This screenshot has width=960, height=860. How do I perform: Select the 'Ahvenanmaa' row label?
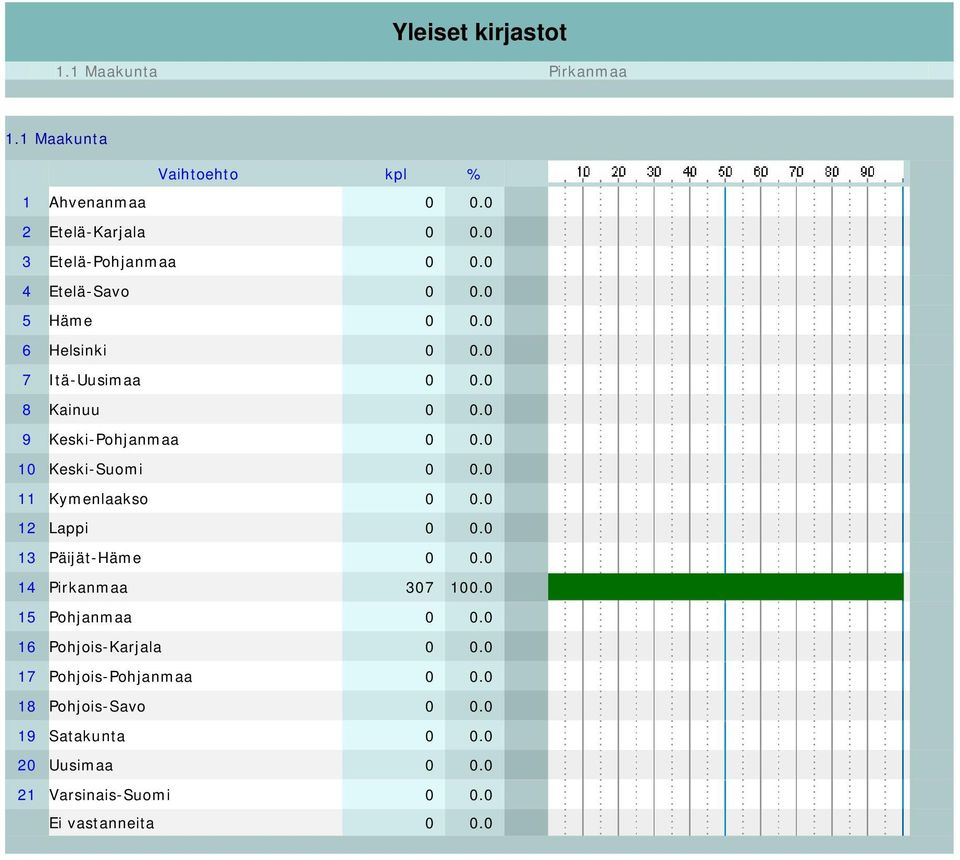pyautogui.click(x=97, y=203)
